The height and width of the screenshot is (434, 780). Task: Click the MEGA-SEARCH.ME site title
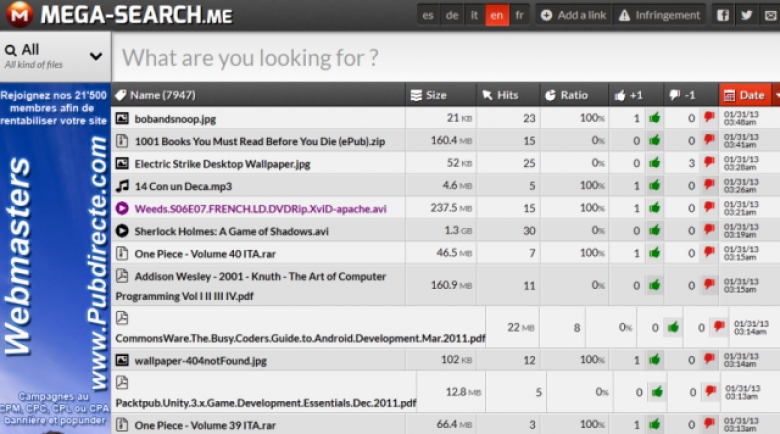coord(136,15)
